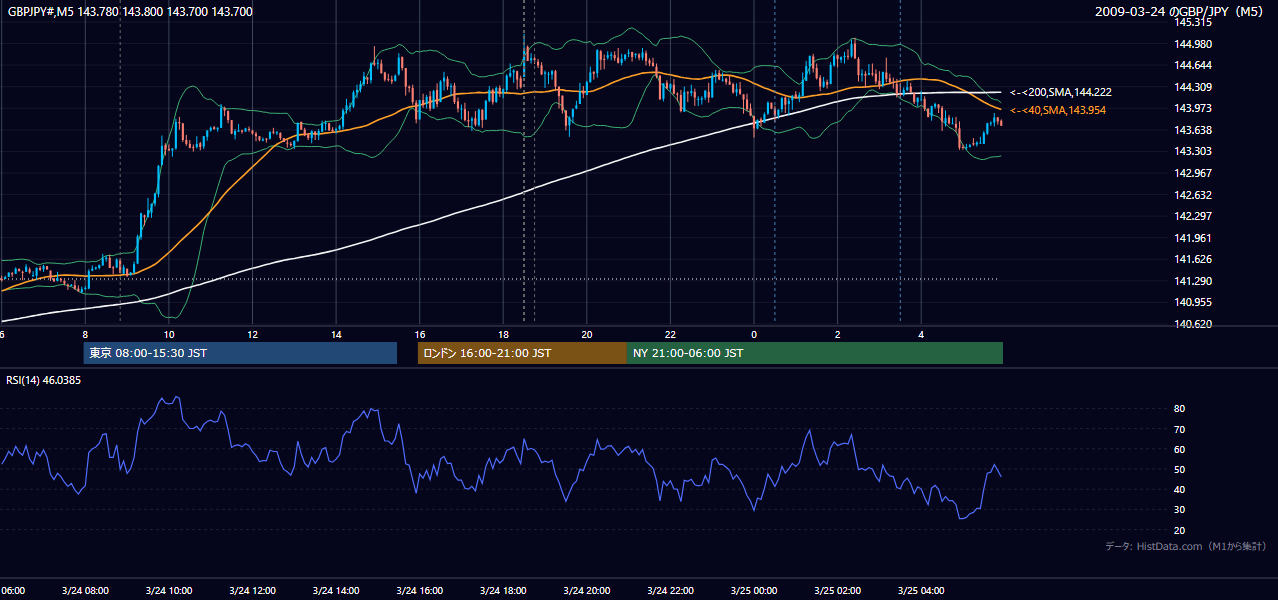This screenshot has width=1278, height=600.
Task: Click the NY 21:00-06:00 JST session bar
Action: click(x=815, y=353)
